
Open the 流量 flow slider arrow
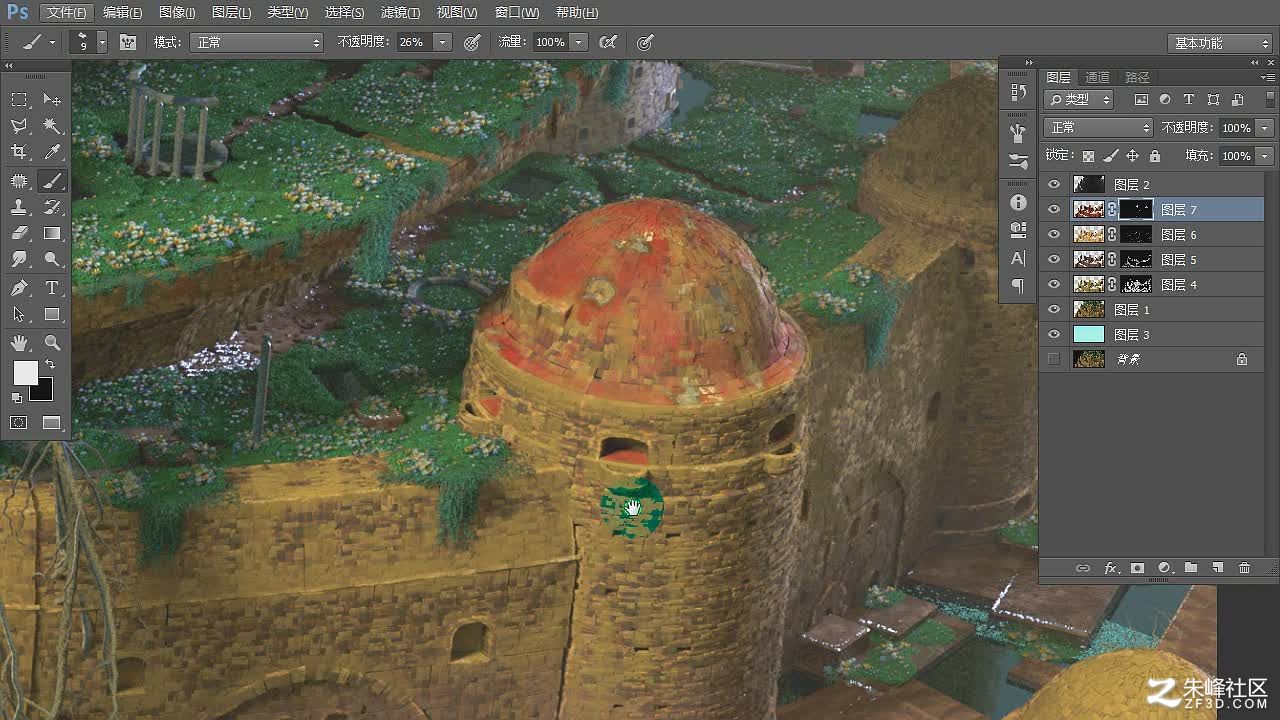[579, 42]
